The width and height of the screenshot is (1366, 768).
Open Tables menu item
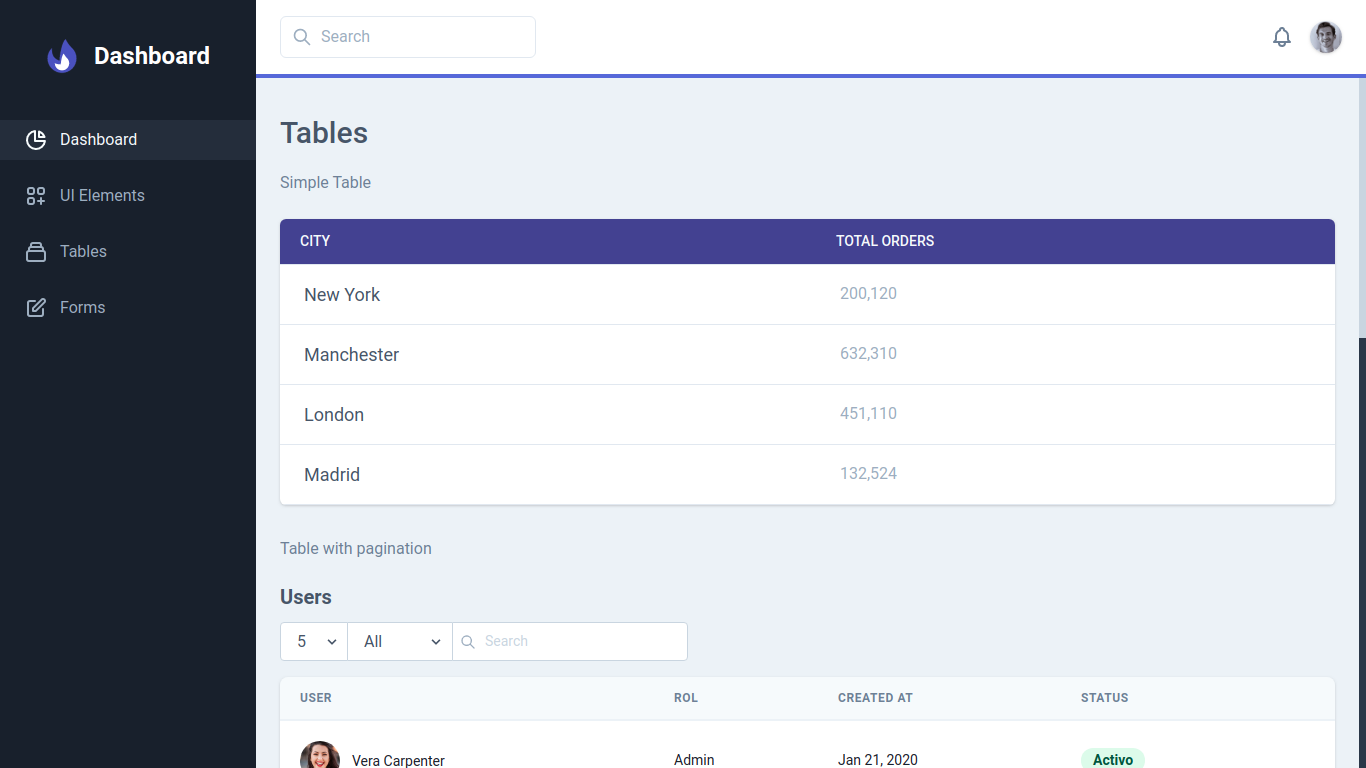tap(128, 252)
